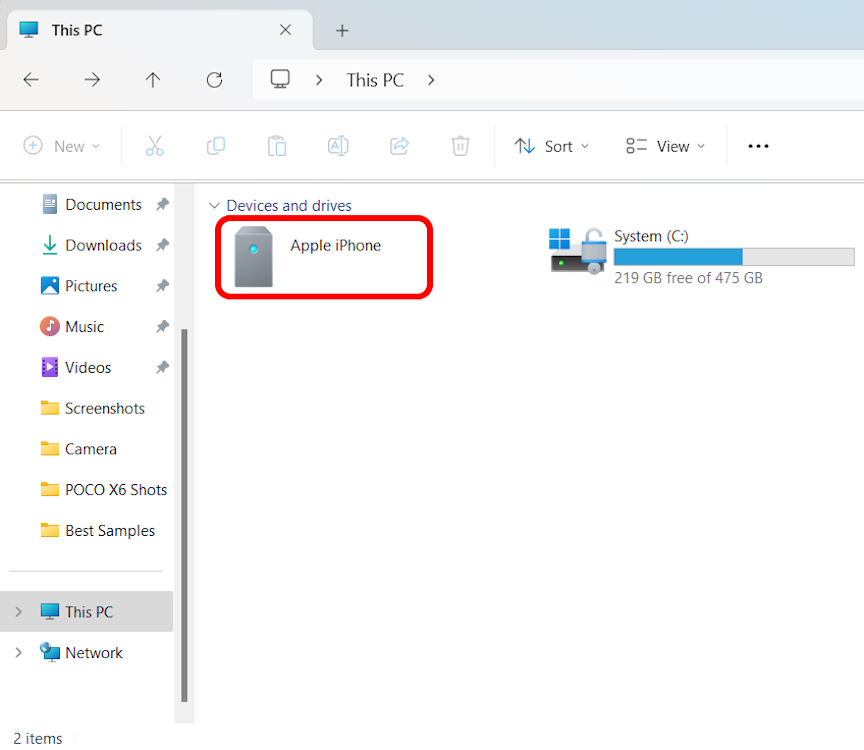The height and width of the screenshot is (750, 864).
Task: Open a new tab with plus button
Action: pyautogui.click(x=342, y=30)
